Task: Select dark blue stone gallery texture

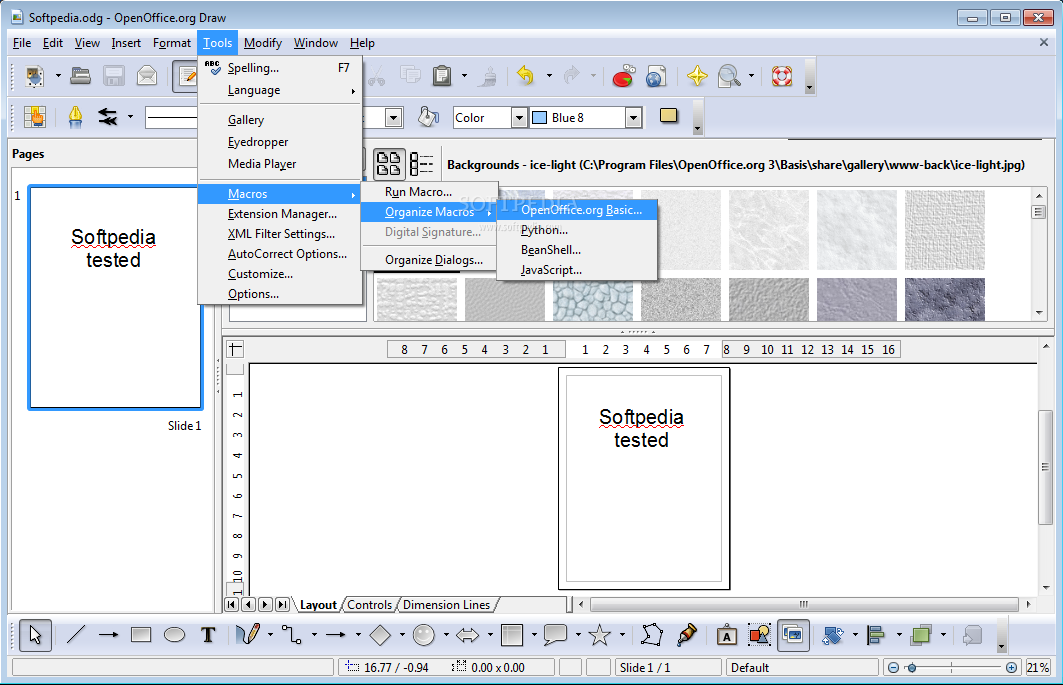Action: (944, 299)
